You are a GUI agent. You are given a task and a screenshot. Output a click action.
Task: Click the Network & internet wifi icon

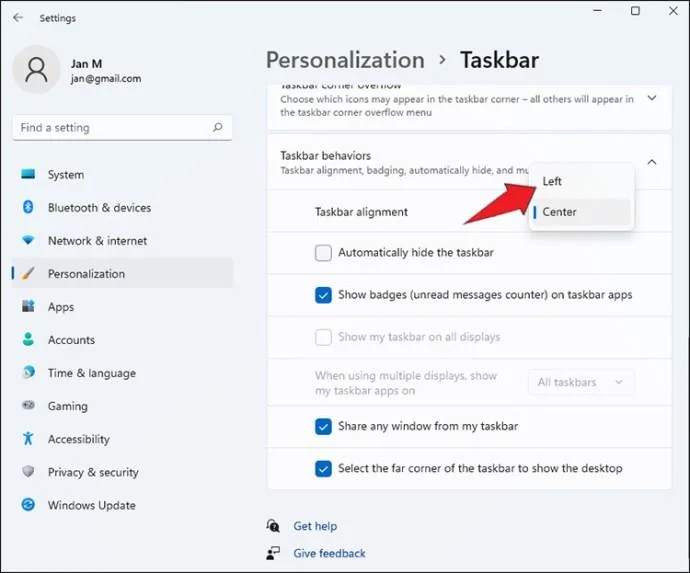[28, 240]
